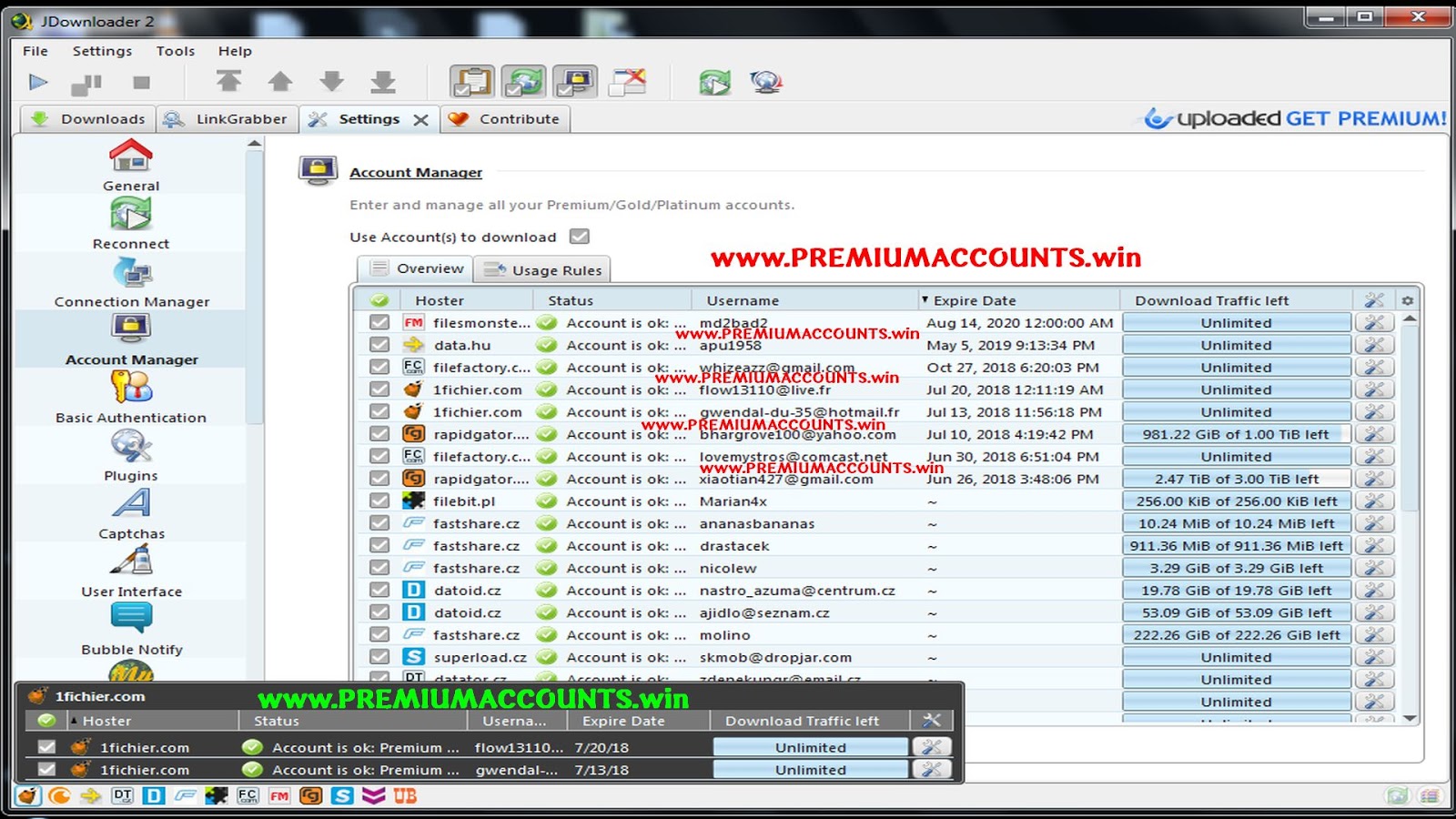
Task: Click rapidgator 981.22 GiB traffic bar
Action: click(x=1236, y=434)
